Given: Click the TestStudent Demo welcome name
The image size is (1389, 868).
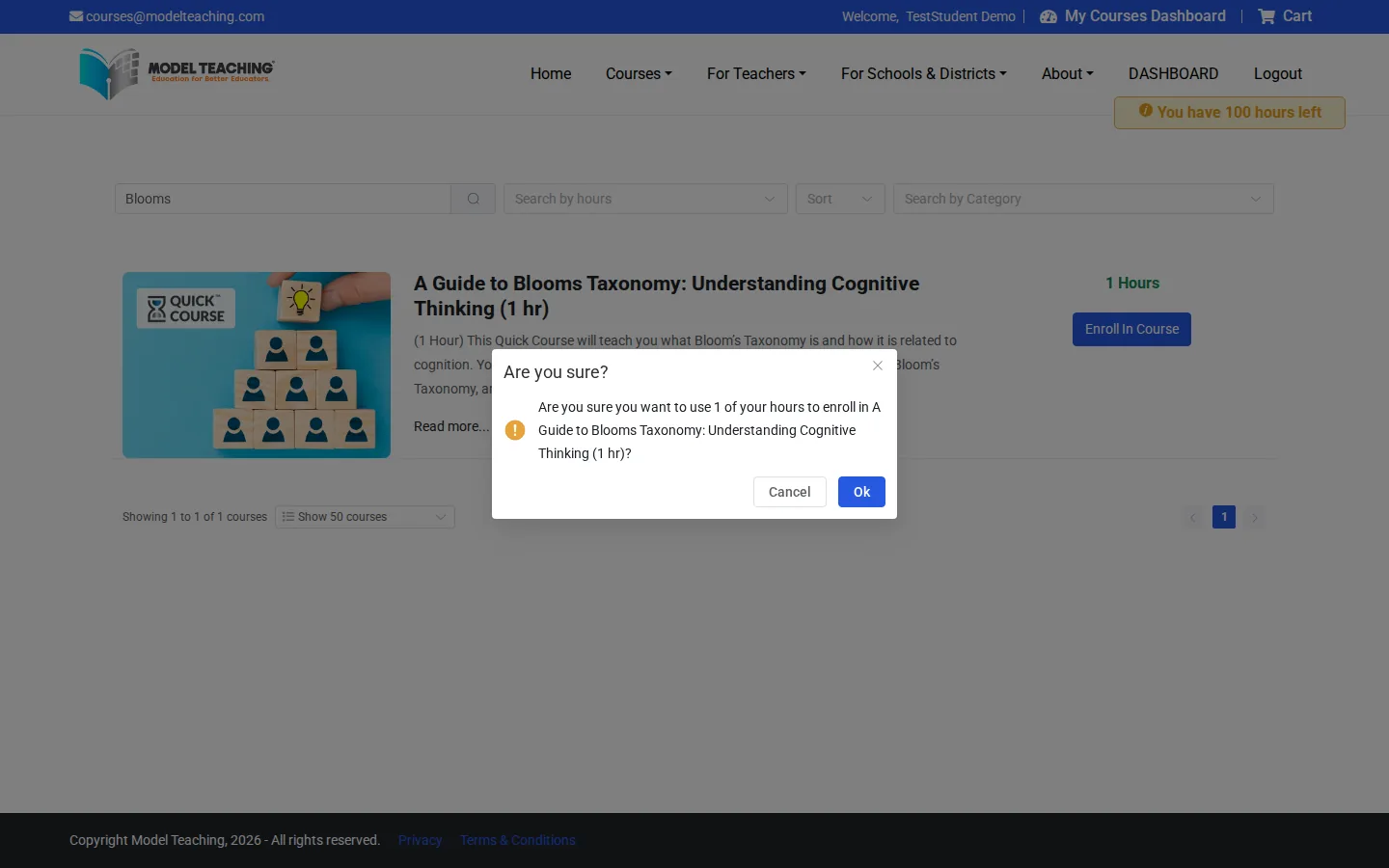Looking at the screenshot, I should (x=961, y=16).
